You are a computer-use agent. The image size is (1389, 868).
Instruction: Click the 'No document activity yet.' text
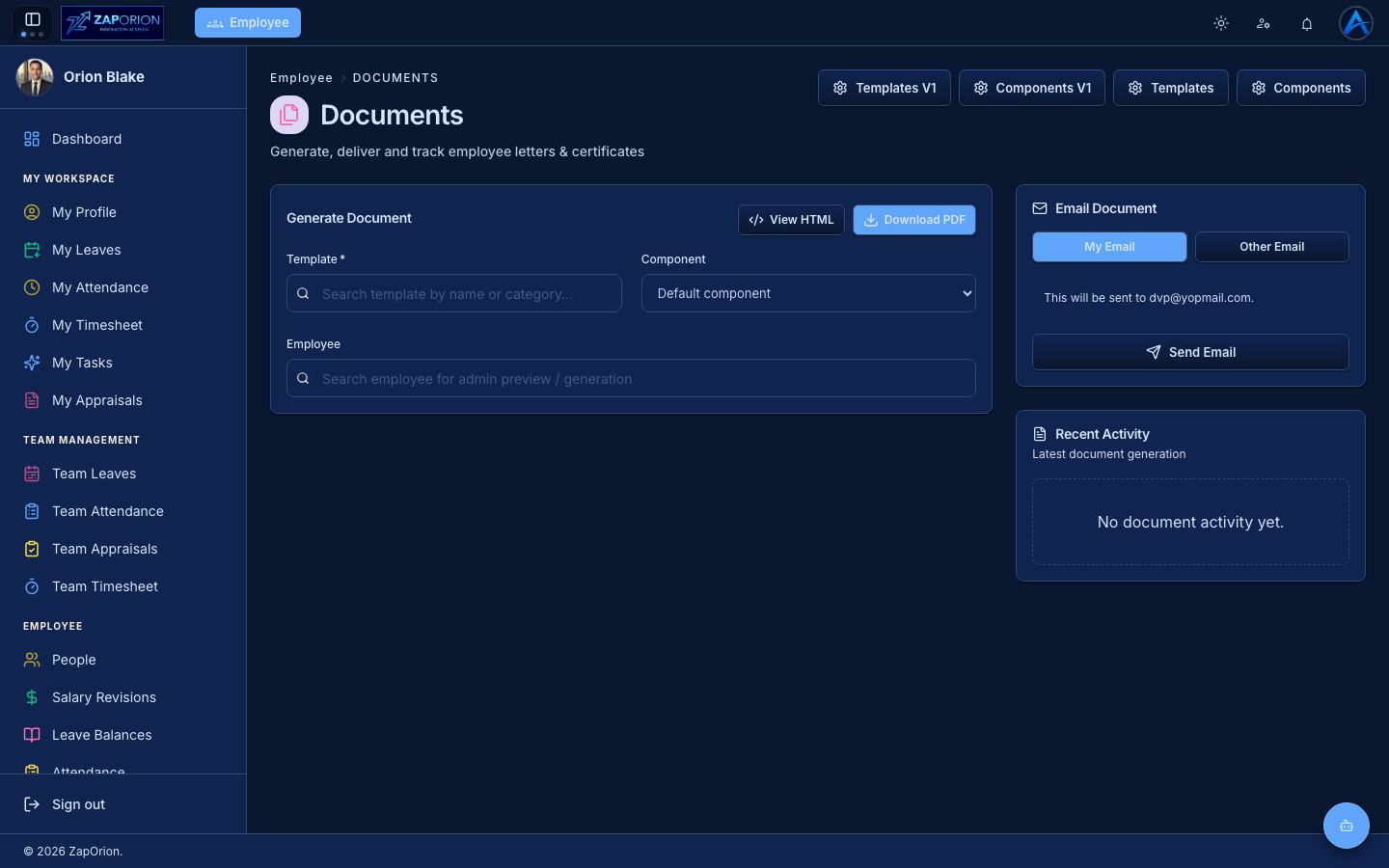(1190, 522)
